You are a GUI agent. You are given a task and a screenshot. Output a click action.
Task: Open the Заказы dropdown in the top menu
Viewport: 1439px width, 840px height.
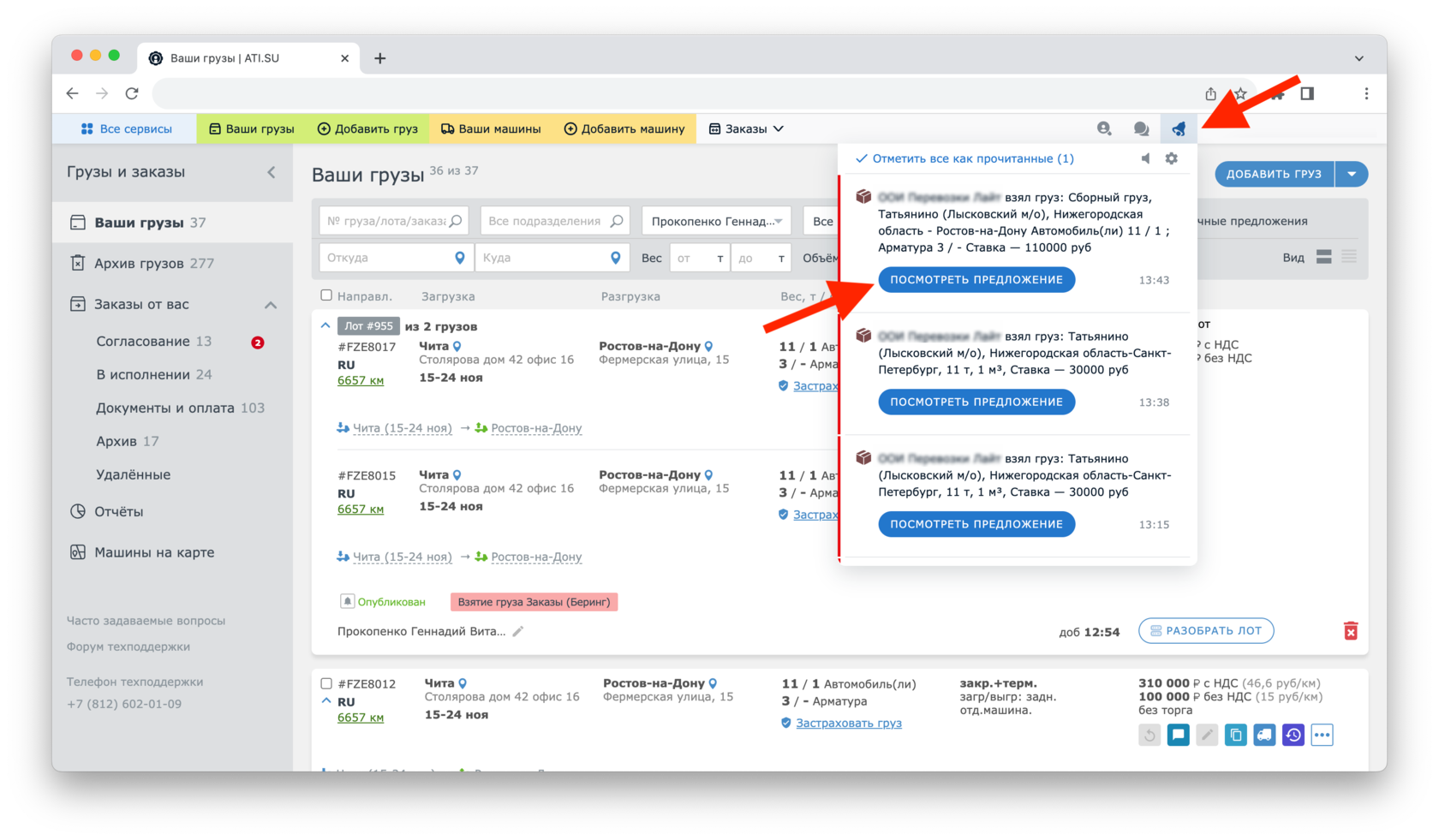coord(746,128)
